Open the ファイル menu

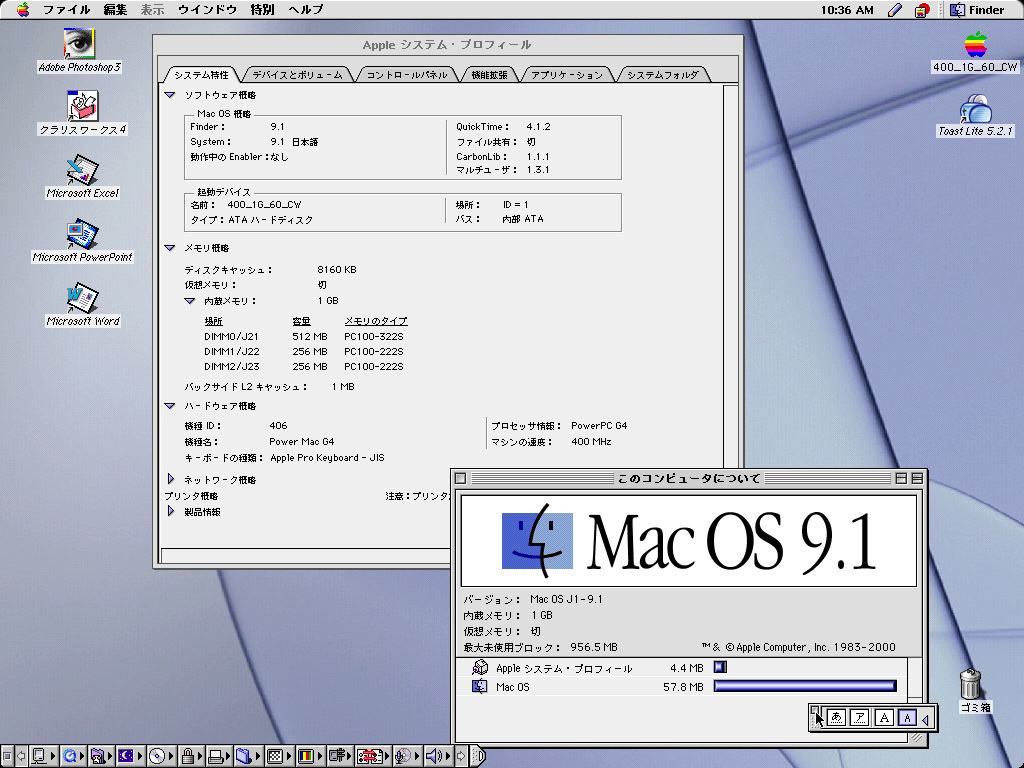67,10
